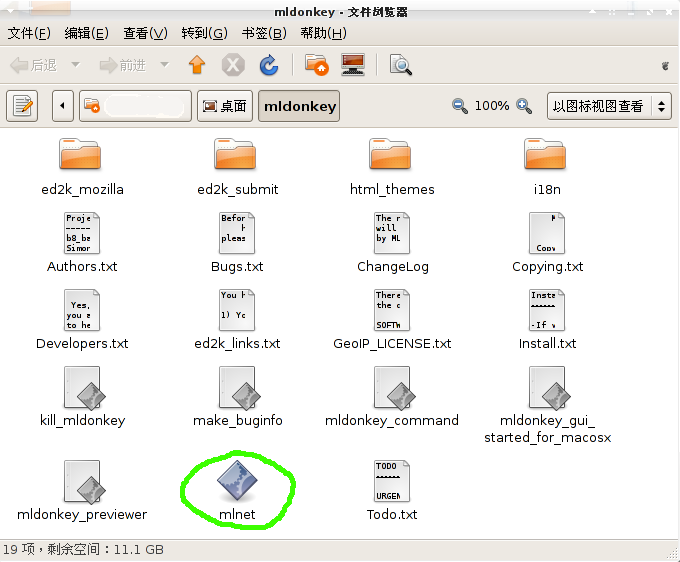
Task: Select the GeoIP_LICENSE.txt file
Action: tap(392, 320)
